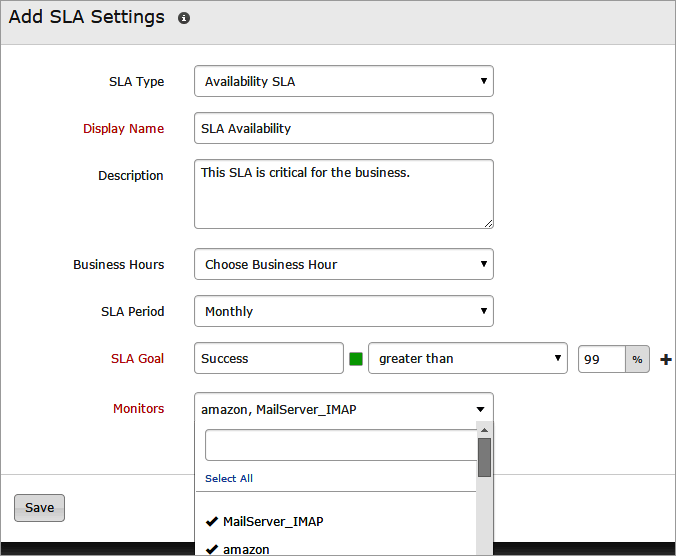
Task: Click the Display Name input field
Action: point(343,128)
